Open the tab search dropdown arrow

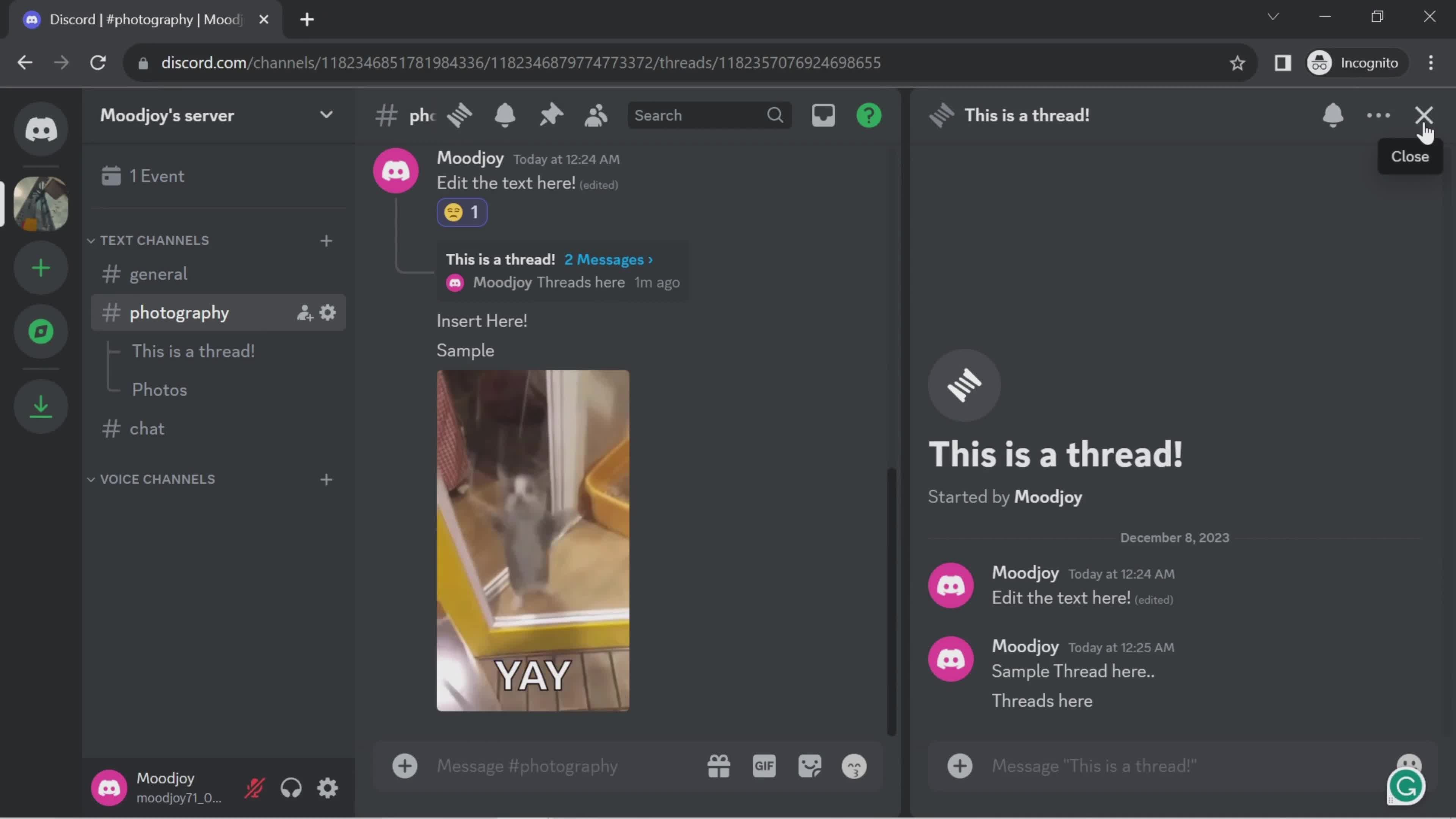(x=1273, y=17)
